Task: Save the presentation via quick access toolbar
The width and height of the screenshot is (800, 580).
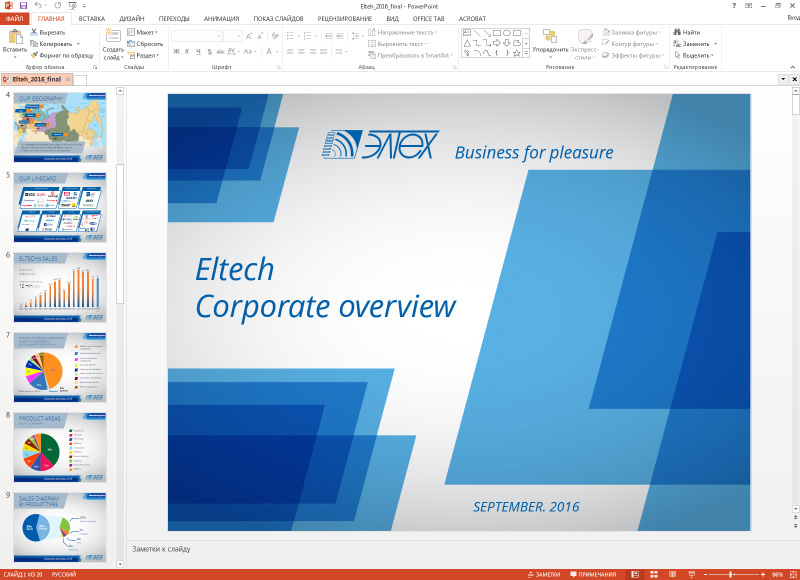Action: 23,6
